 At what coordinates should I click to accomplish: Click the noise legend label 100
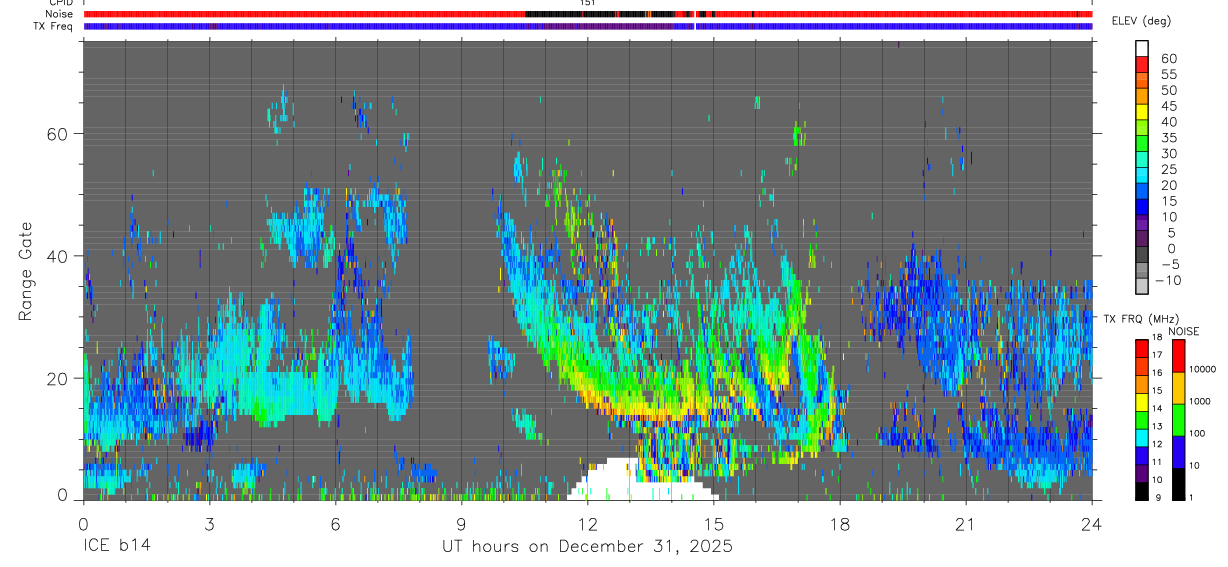pos(1199,433)
